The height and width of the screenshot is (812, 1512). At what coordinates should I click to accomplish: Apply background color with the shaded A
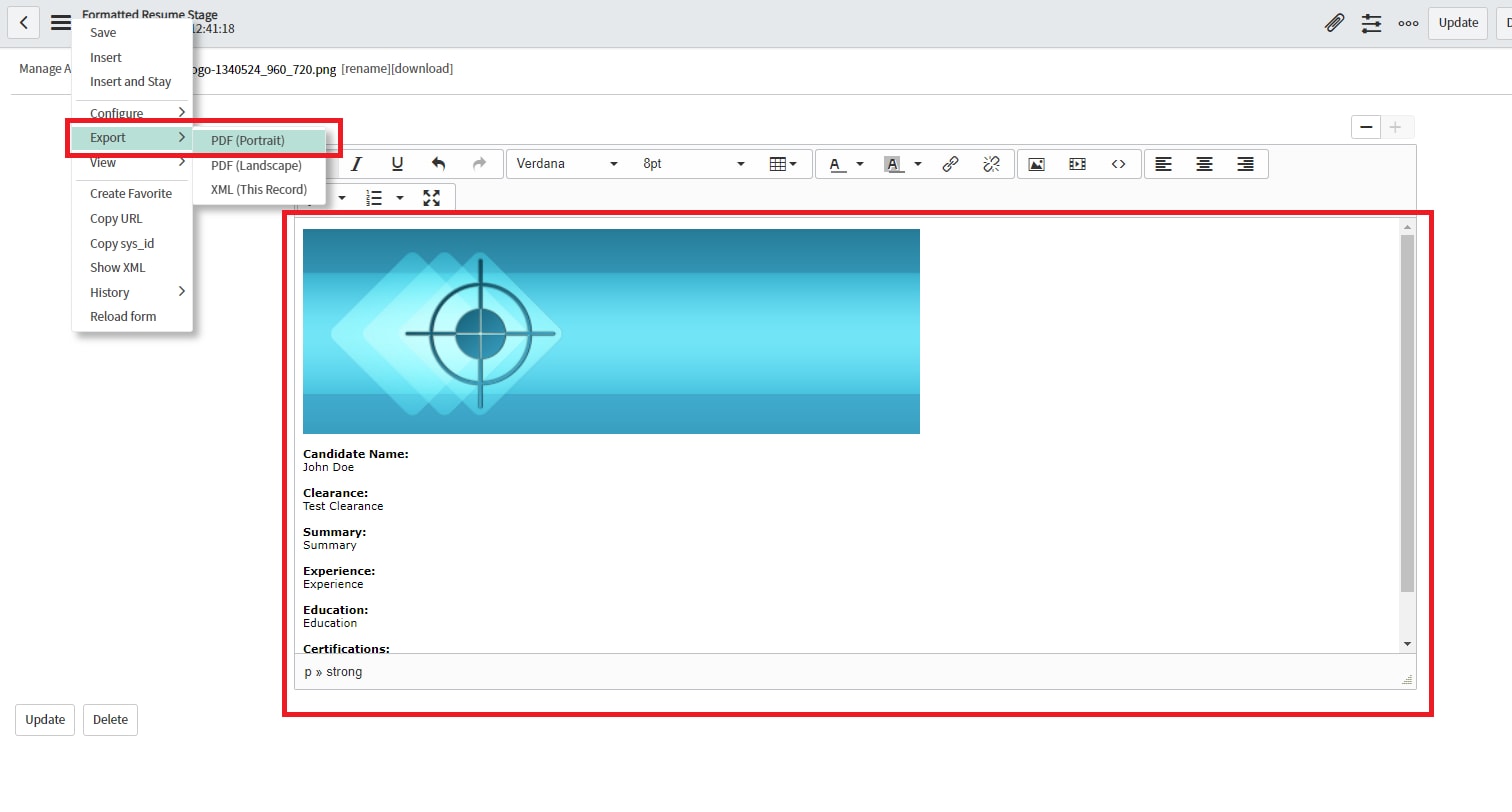(x=893, y=164)
